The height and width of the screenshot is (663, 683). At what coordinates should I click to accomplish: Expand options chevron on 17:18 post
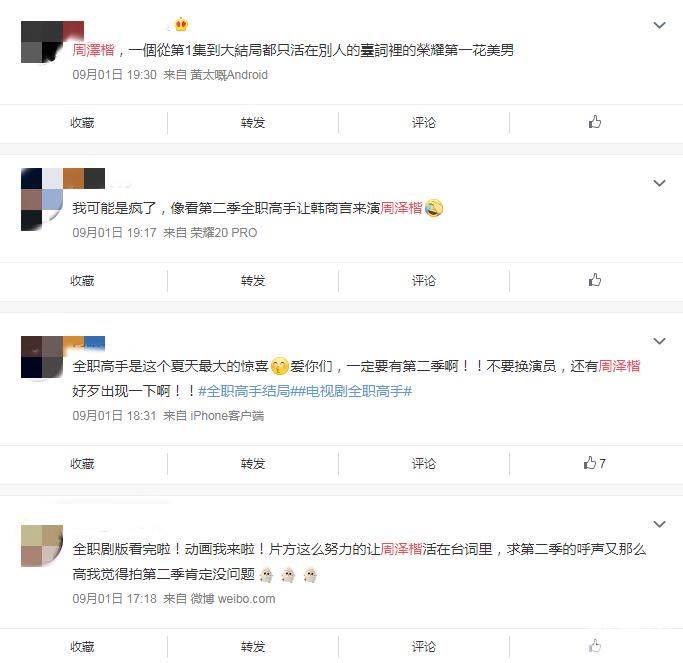659,524
